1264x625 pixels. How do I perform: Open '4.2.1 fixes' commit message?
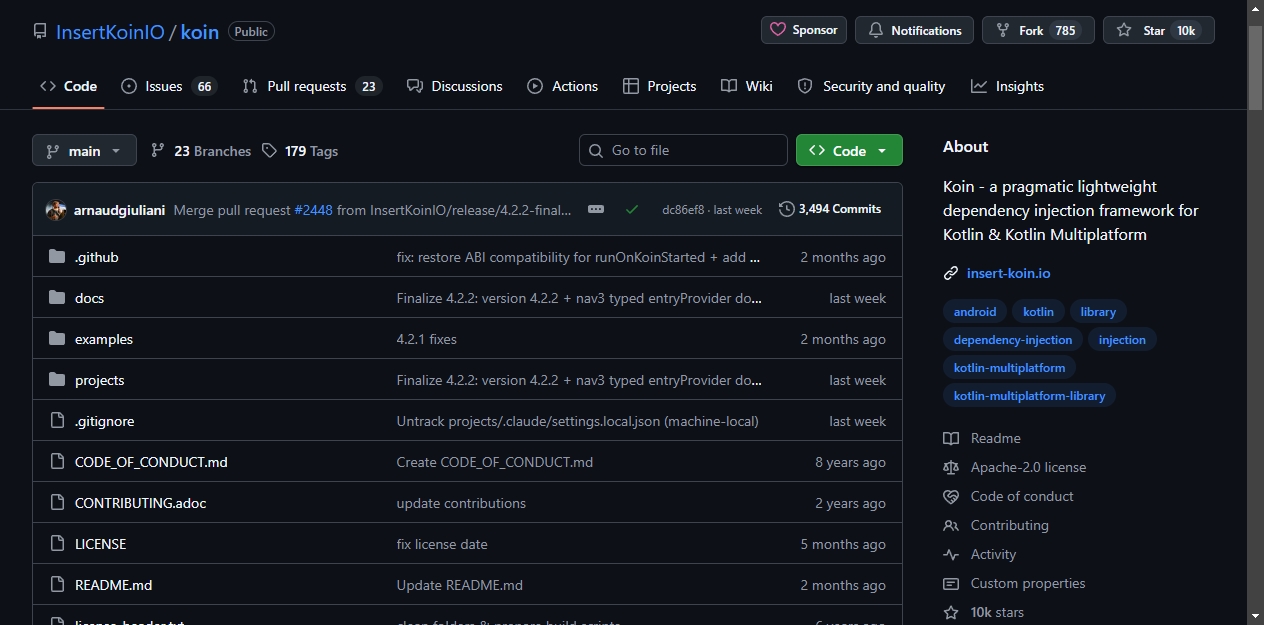click(427, 339)
